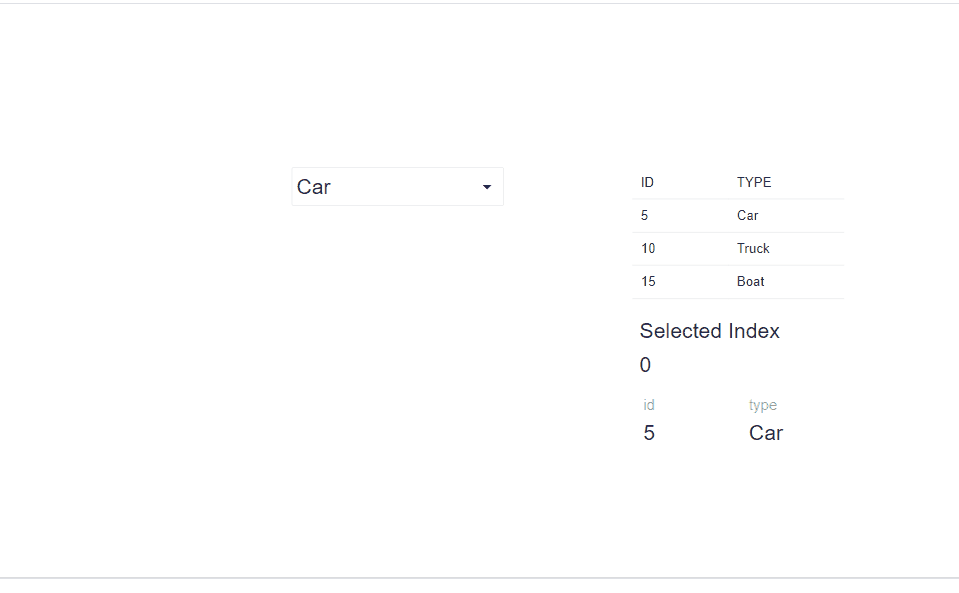959x593 pixels.
Task: Click the horizontal divider at page top
Action: coord(479,4)
